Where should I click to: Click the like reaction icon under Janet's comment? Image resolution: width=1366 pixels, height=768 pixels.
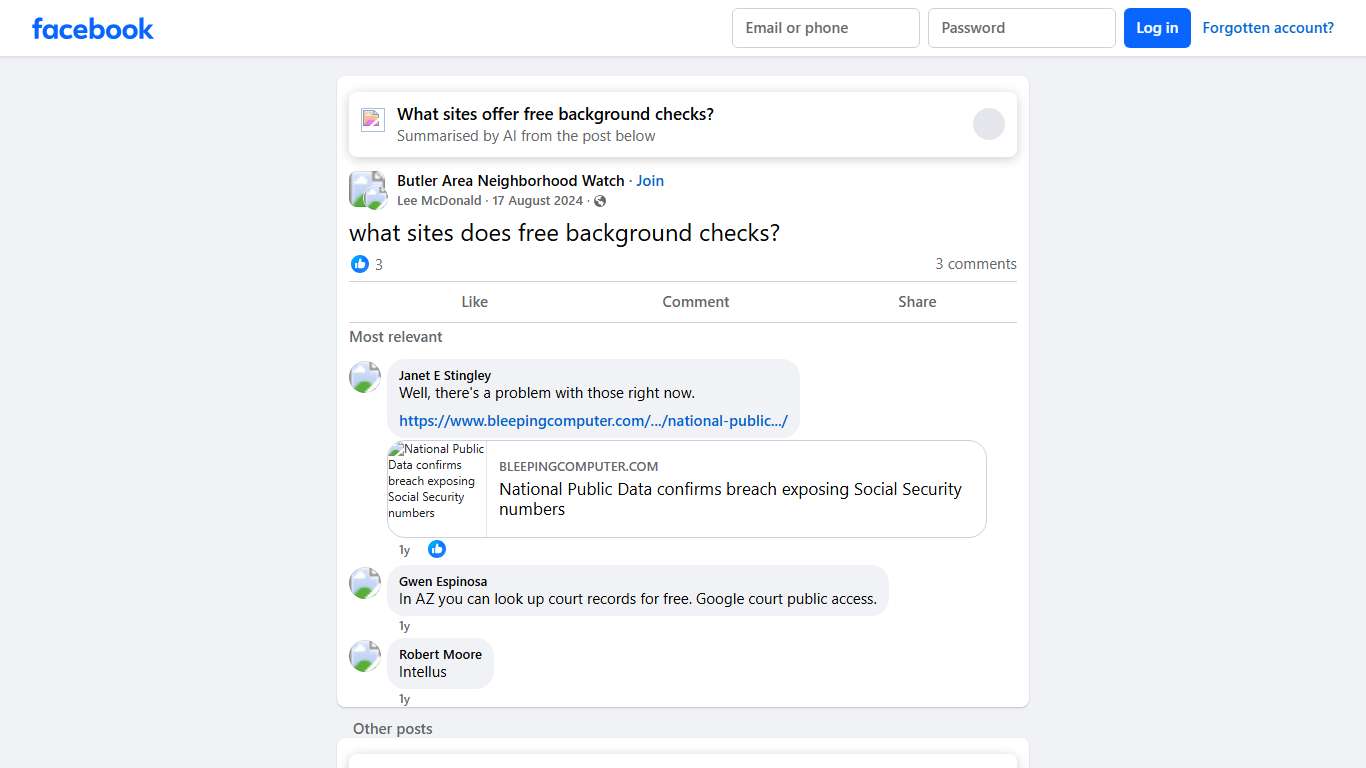click(x=436, y=549)
